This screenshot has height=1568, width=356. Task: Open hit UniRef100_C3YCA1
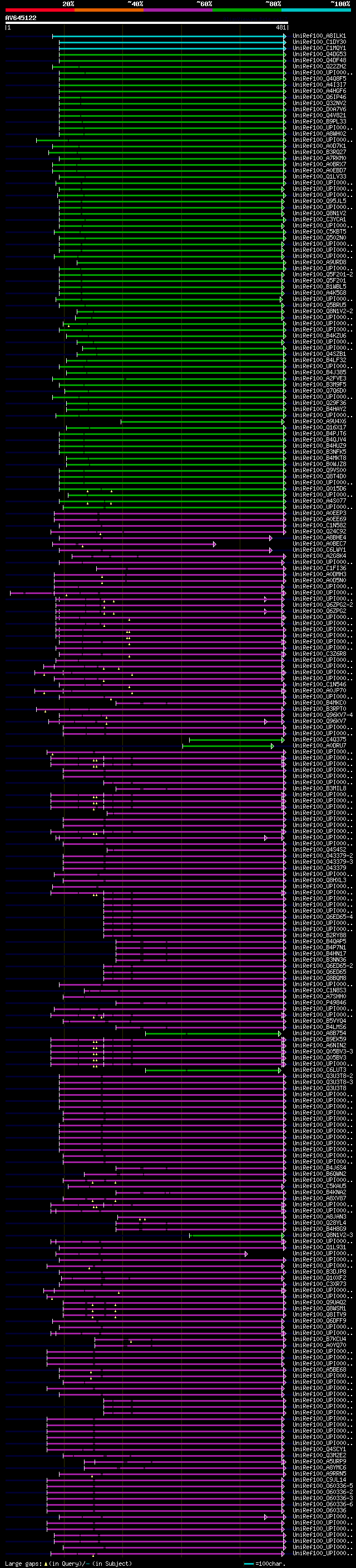click(x=319, y=220)
